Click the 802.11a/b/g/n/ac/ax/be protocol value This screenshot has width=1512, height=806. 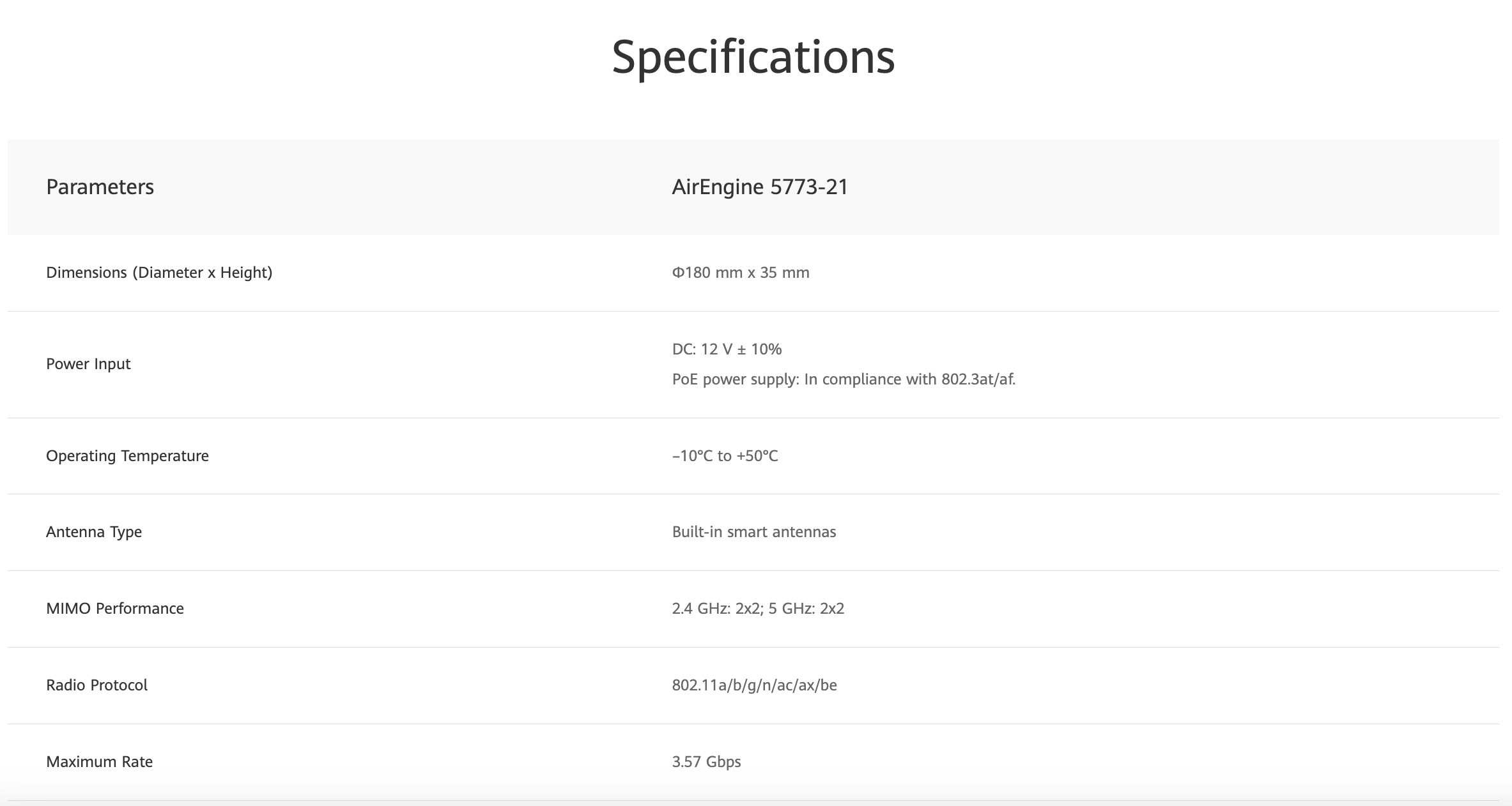754,685
